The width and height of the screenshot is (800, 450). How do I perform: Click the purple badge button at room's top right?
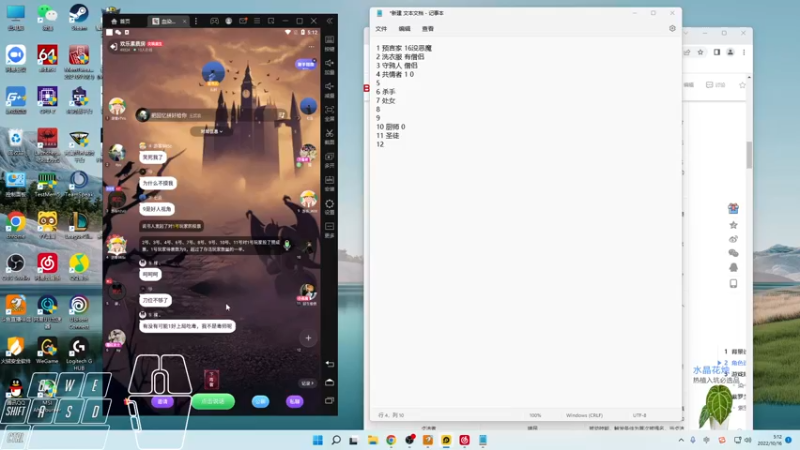pyautogui.click(x=306, y=64)
